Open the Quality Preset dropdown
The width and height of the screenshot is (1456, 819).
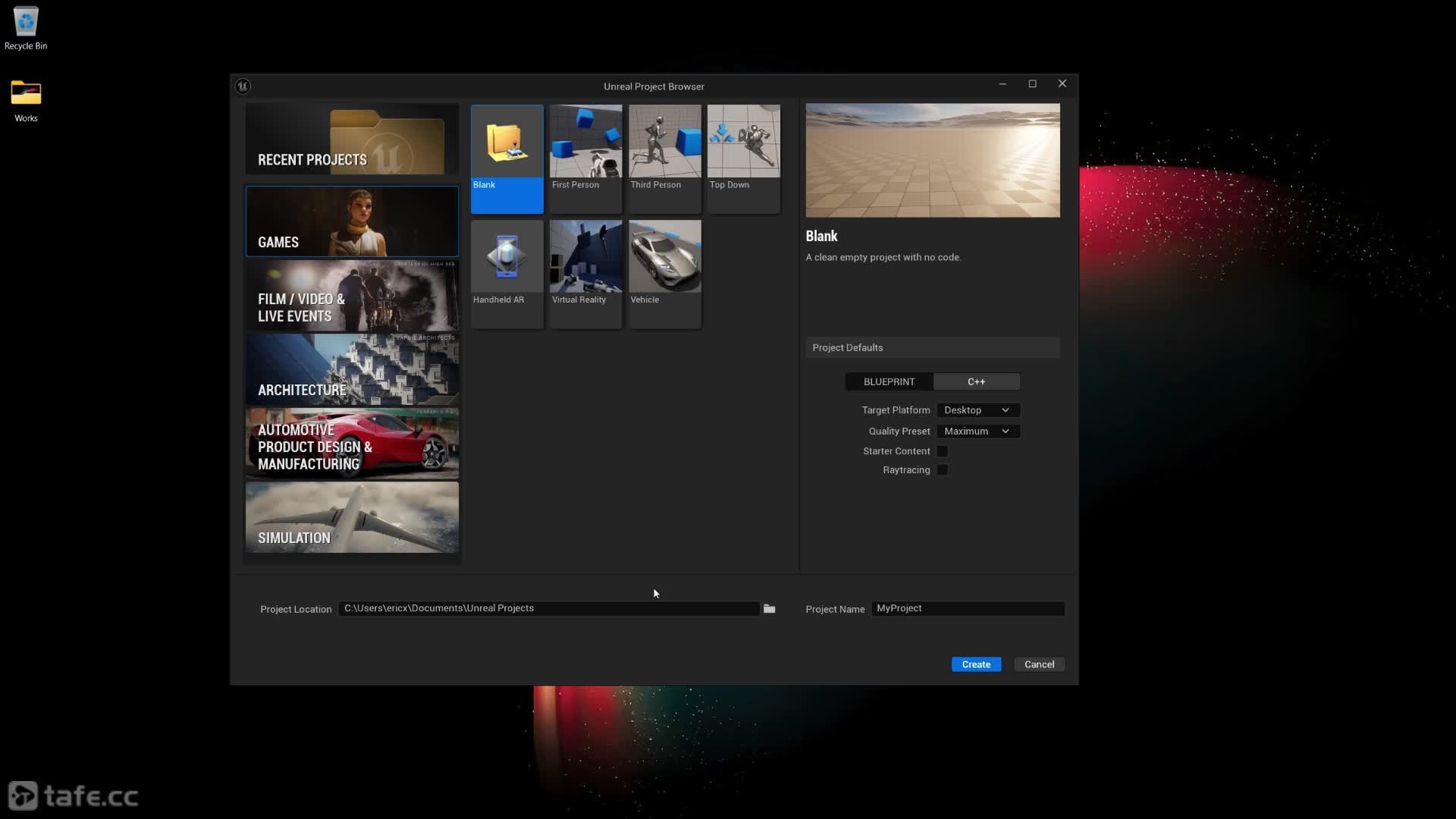(977, 431)
